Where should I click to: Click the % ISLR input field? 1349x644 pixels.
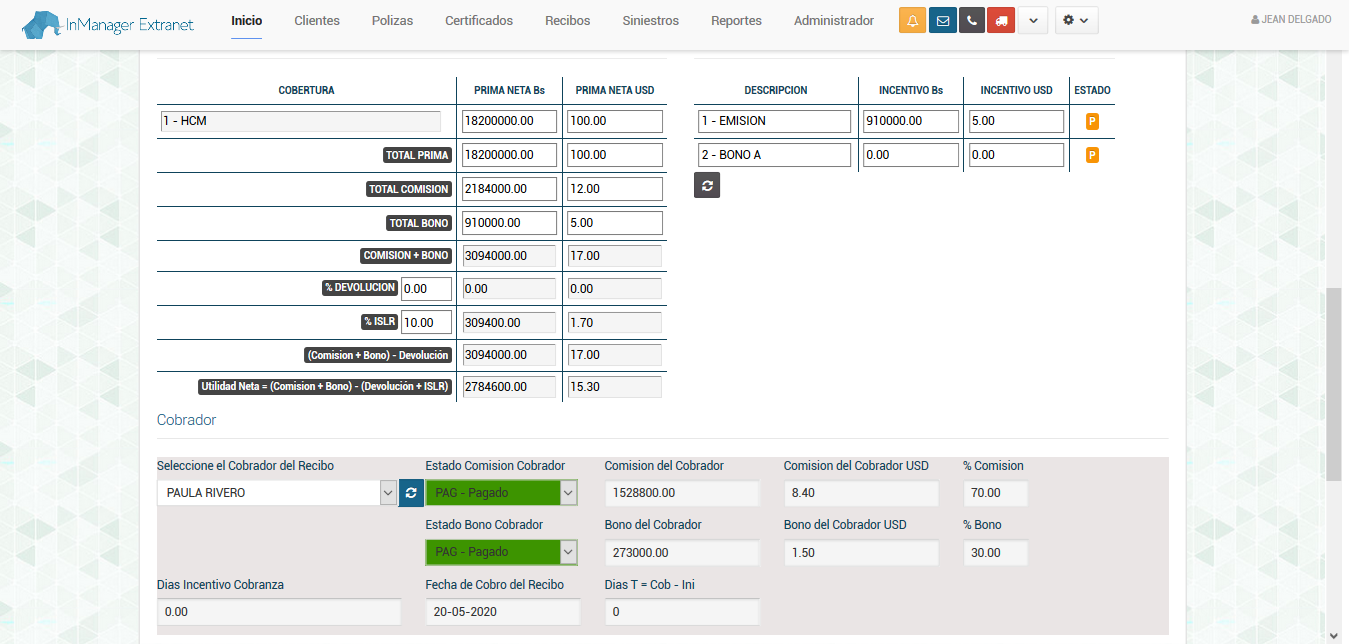click(x=426, y=322)
